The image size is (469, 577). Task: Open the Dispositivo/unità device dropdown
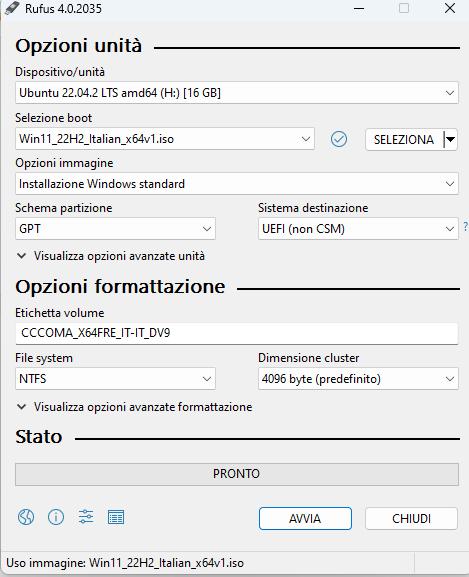pyautogui.click(x=237, y=93)
